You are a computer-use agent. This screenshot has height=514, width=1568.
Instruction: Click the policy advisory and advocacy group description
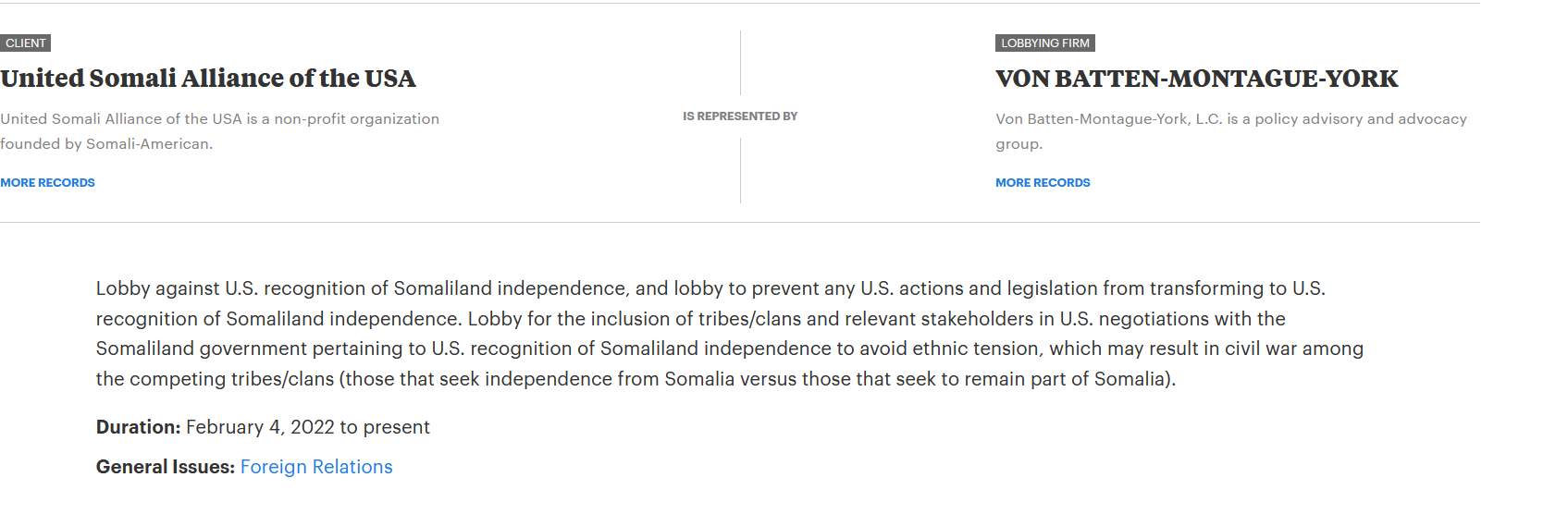pos(1231,131)
